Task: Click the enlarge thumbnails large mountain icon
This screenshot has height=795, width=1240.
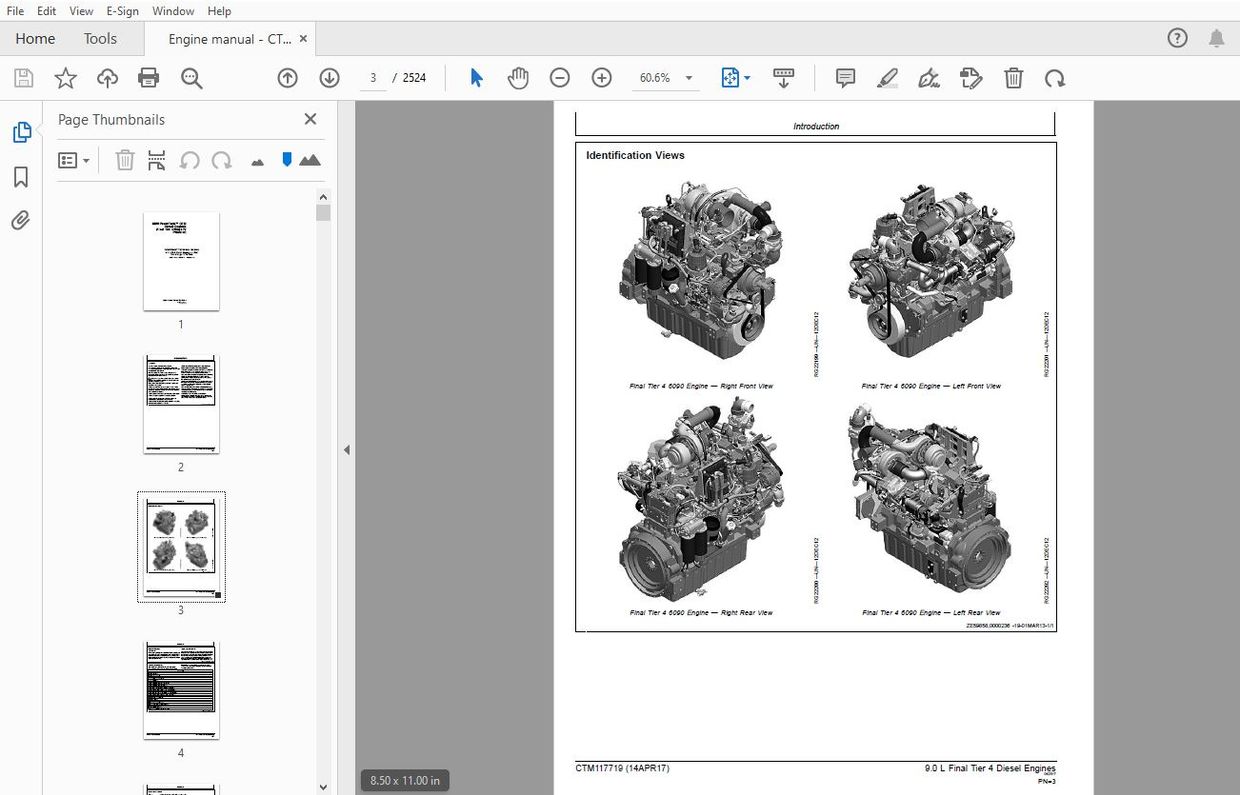Action: (310, 160)
